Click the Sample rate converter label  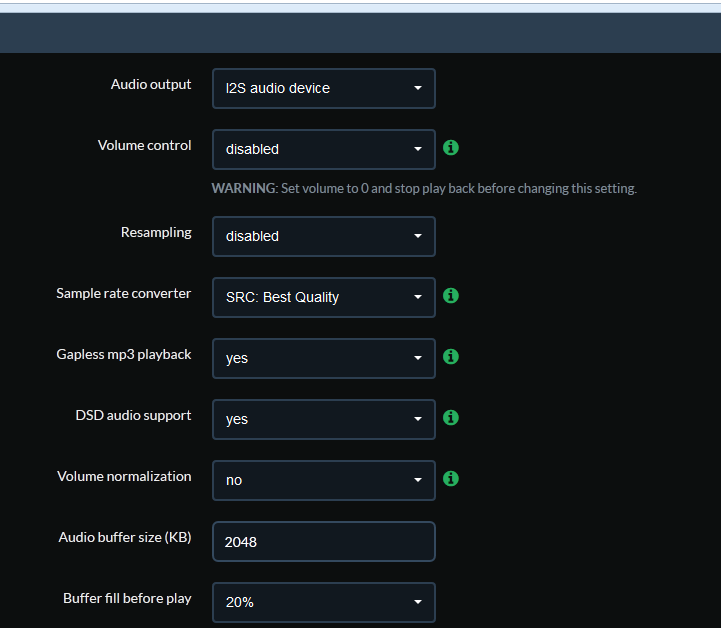point(123,293)
